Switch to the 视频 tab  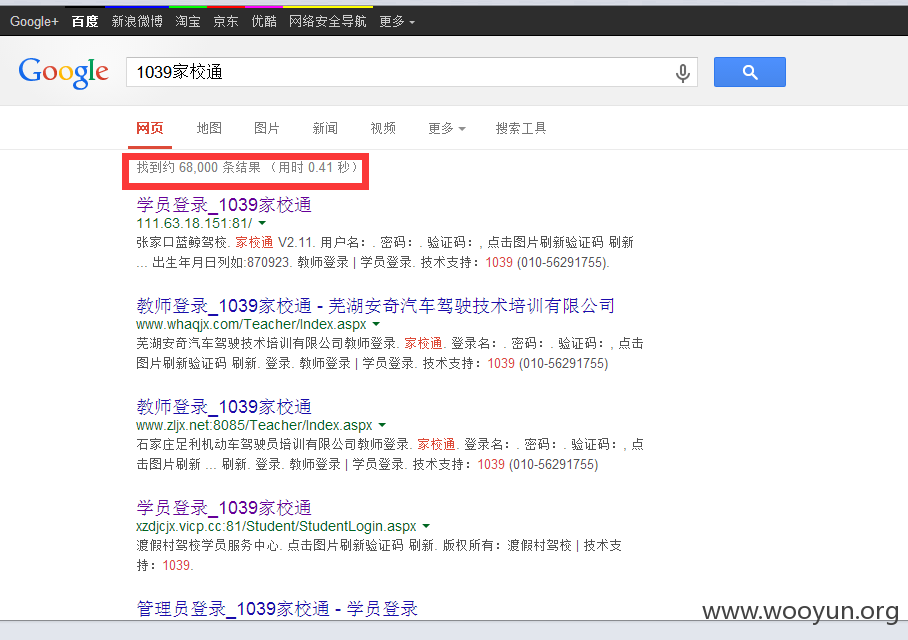point(383,128)
